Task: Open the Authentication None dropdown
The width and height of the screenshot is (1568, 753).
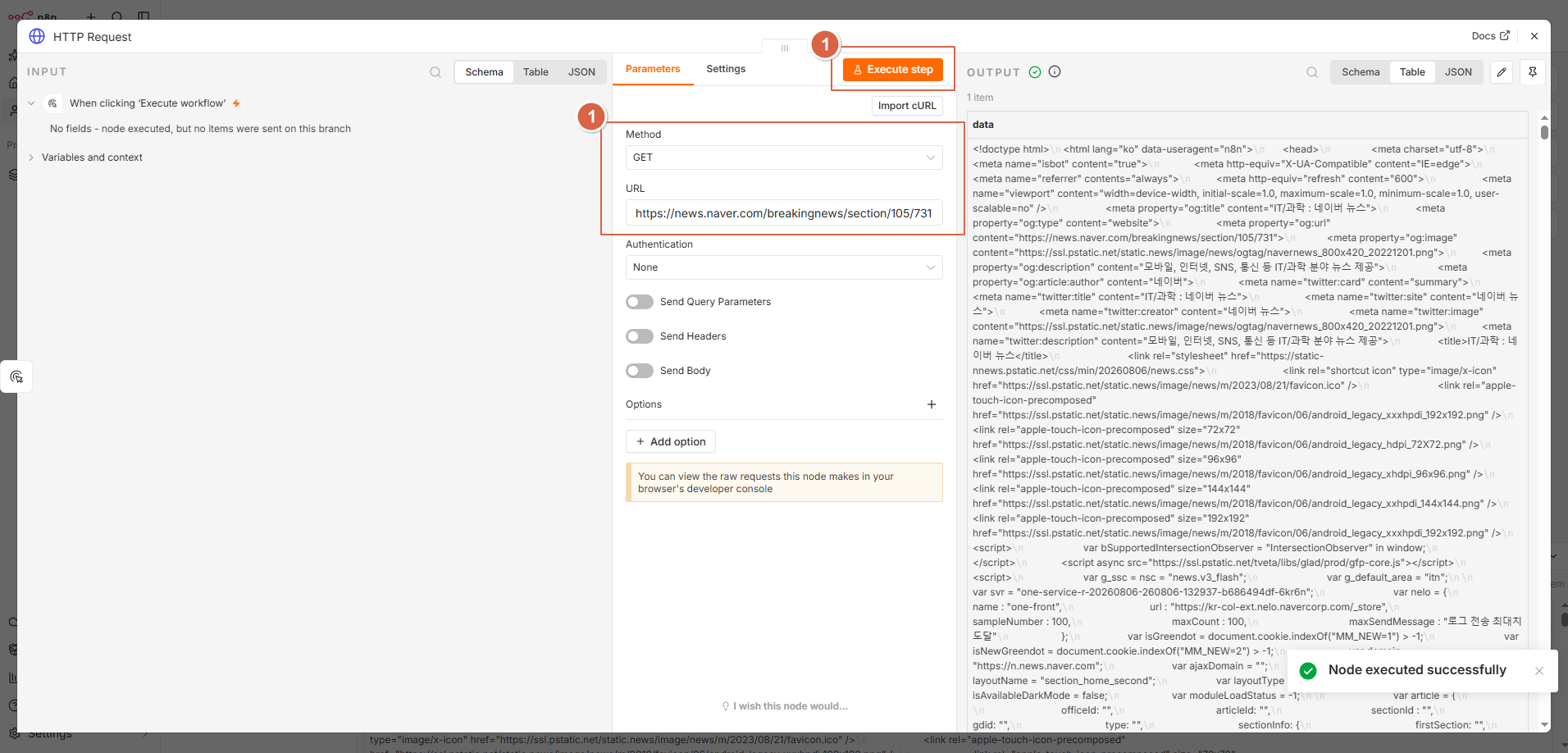Action: (x=784, y=267)
